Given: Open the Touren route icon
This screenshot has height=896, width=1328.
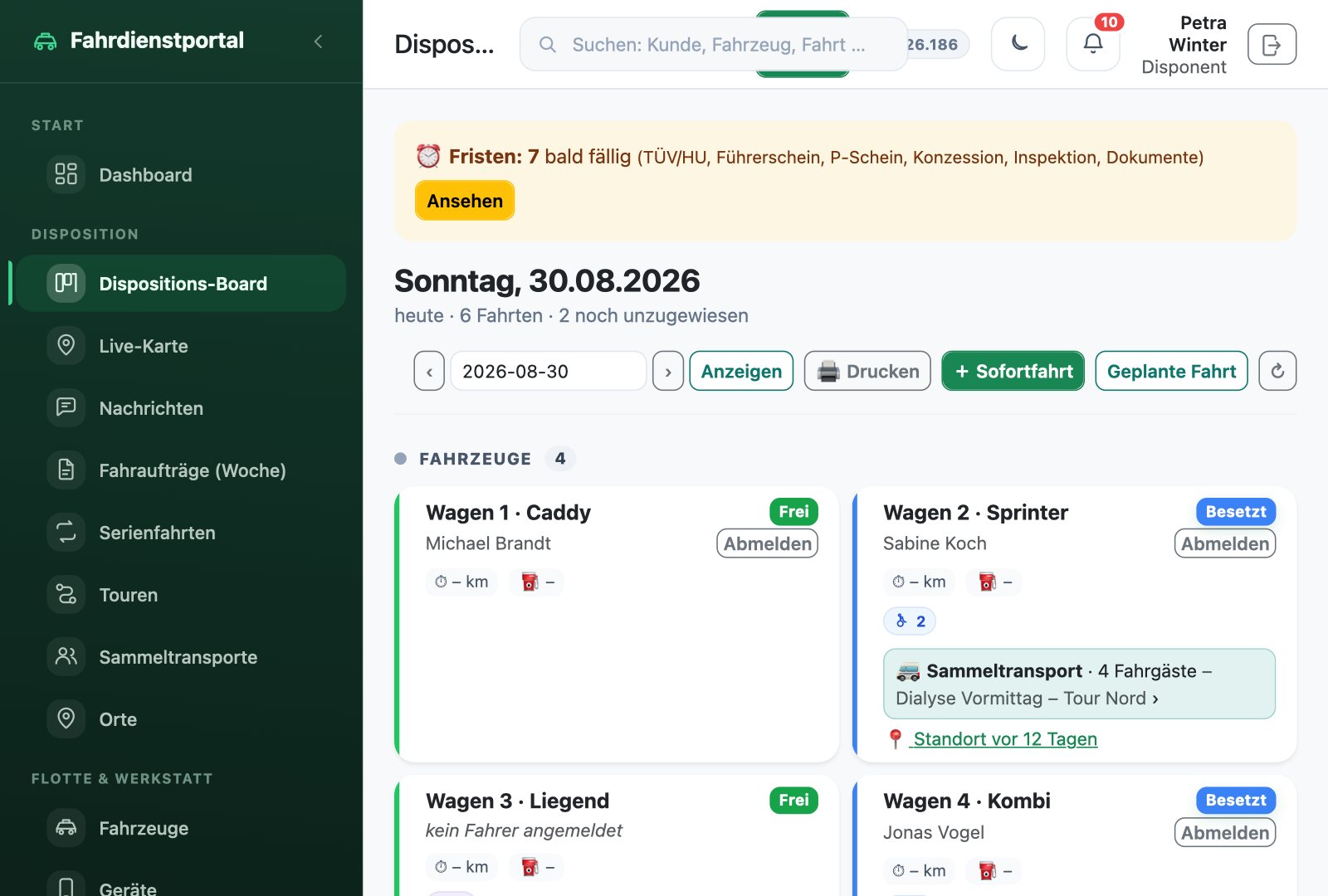Looking at the screenshot, I should click(x=66, y=594).
